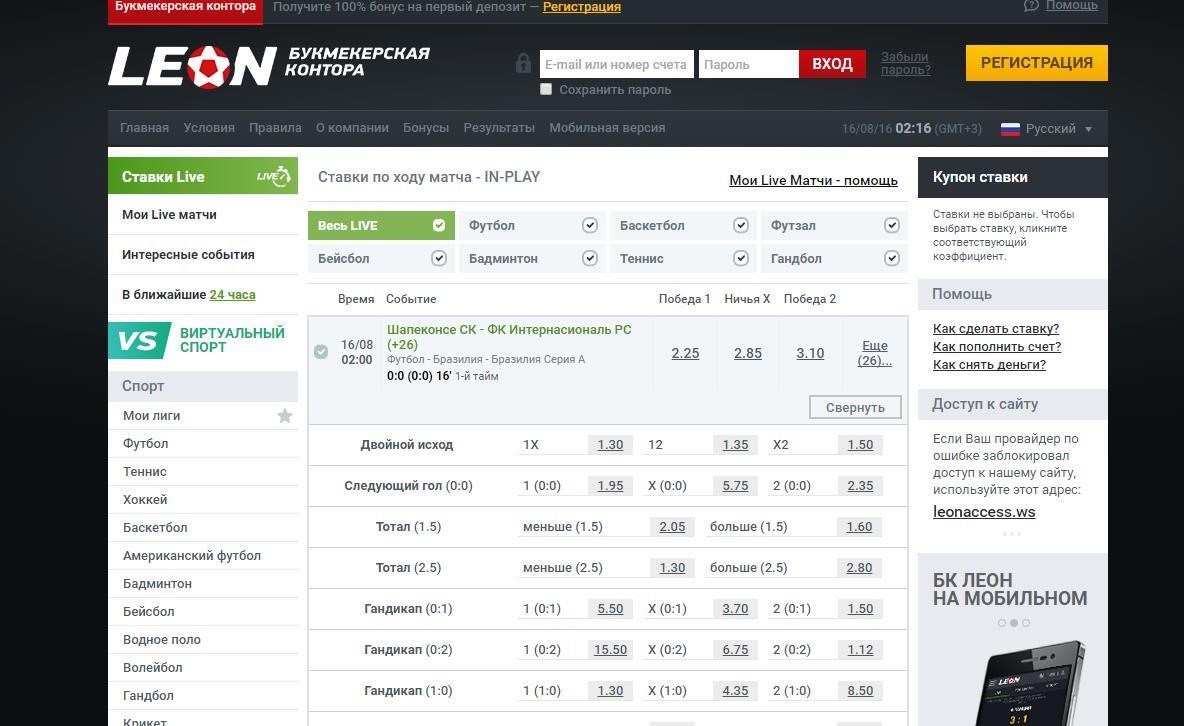Image resolution: width=1184 pixels, height=726 pixels.
Task: Select Тотал 1.5 меньше odds 2.05
Action: (672, 527)
